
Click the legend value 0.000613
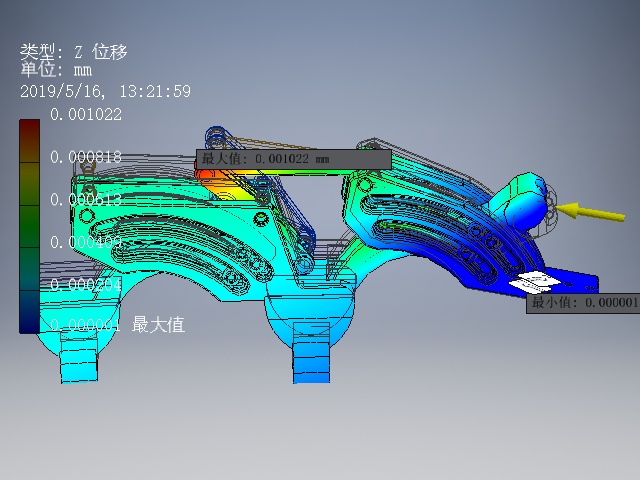click(x=86, y=200)
